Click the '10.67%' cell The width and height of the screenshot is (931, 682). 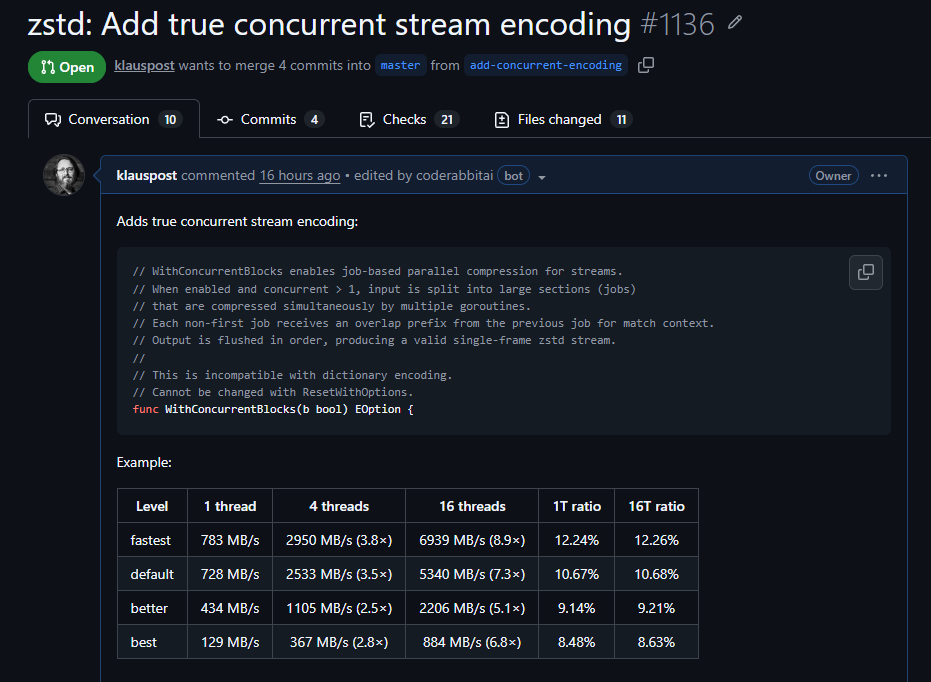[577, 574]
